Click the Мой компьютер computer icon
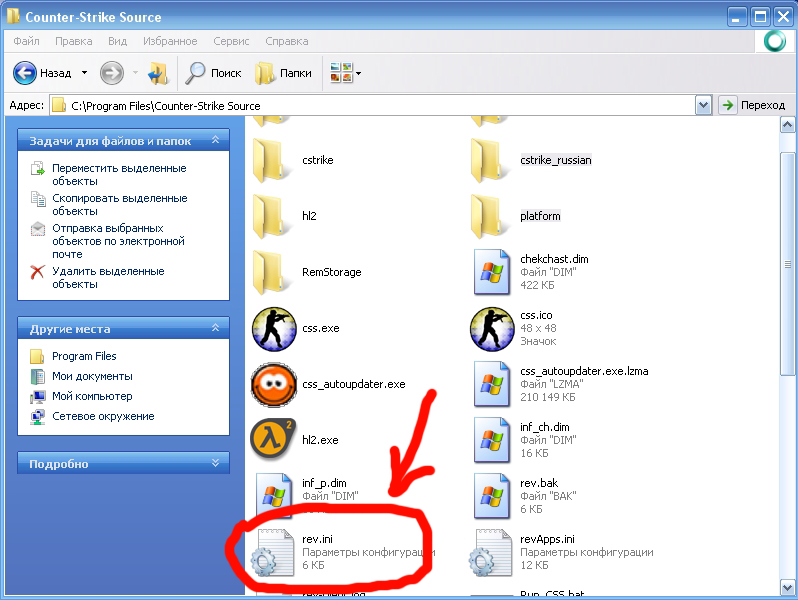798x600 pixels. coord(38,396)
